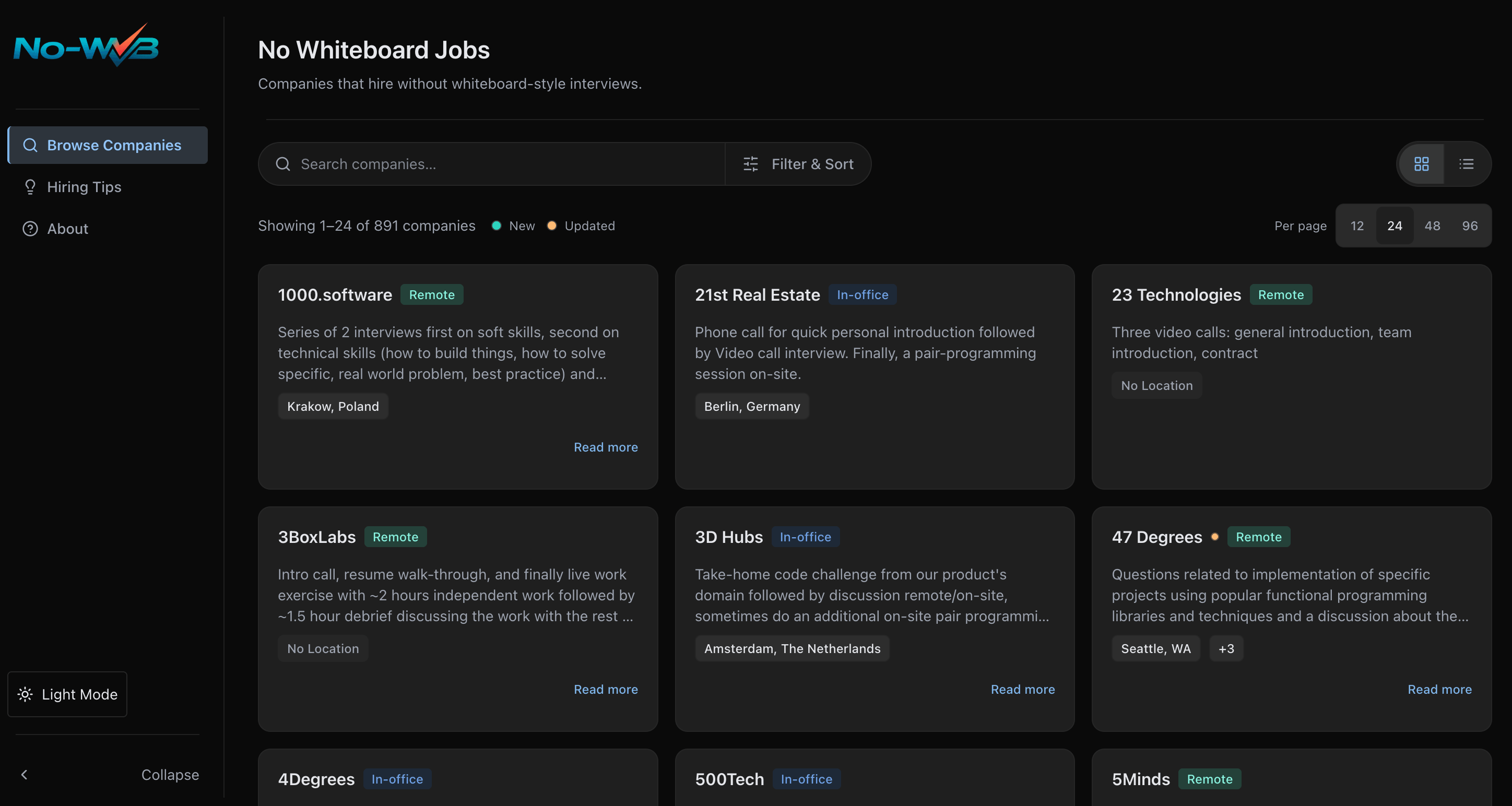This screenshot has width=1512, height=806.
Task: Click the No-WB logo
Action: (x=86, y=45)
